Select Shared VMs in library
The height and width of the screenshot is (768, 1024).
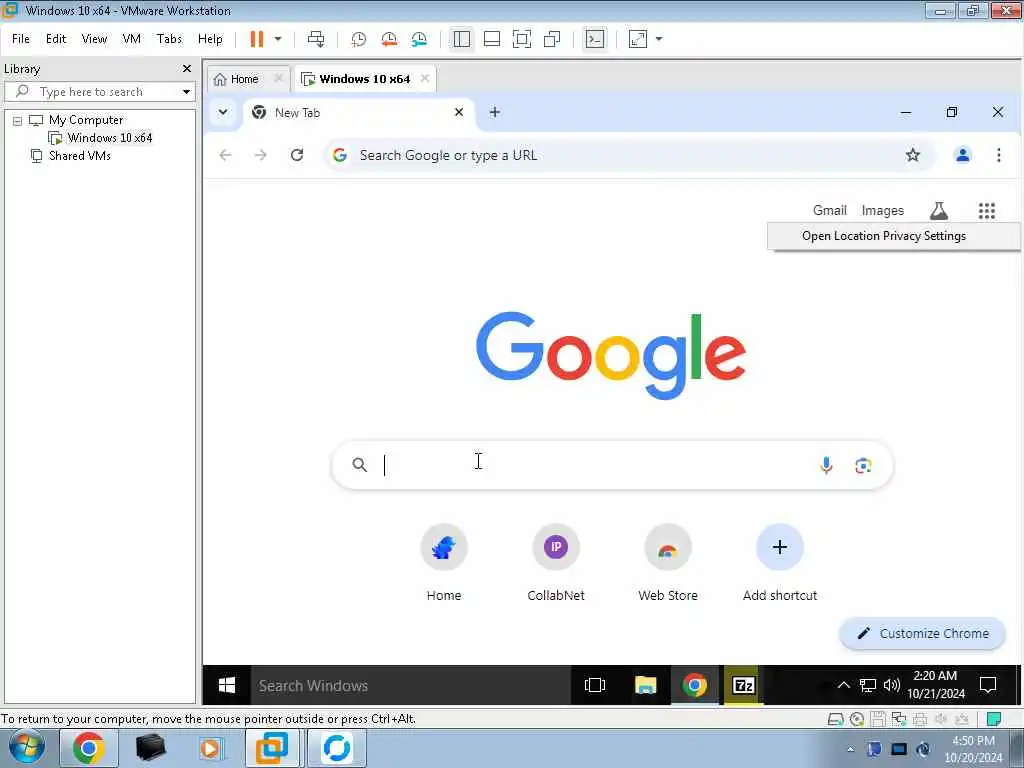tap(80, 156)
